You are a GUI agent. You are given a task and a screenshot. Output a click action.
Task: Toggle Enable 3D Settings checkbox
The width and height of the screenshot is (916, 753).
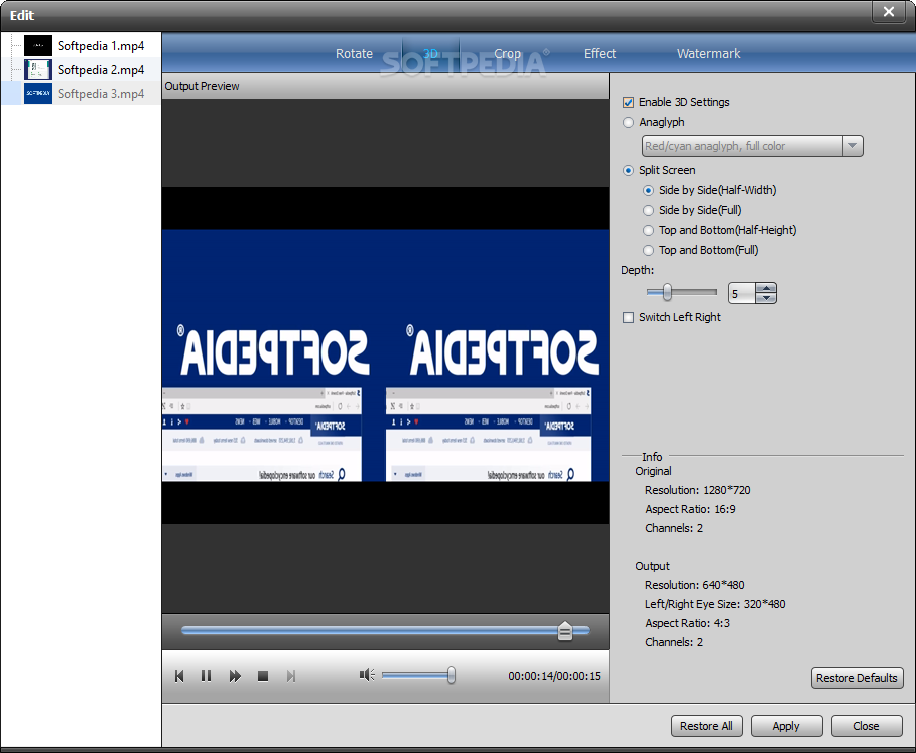click(629, 103)
